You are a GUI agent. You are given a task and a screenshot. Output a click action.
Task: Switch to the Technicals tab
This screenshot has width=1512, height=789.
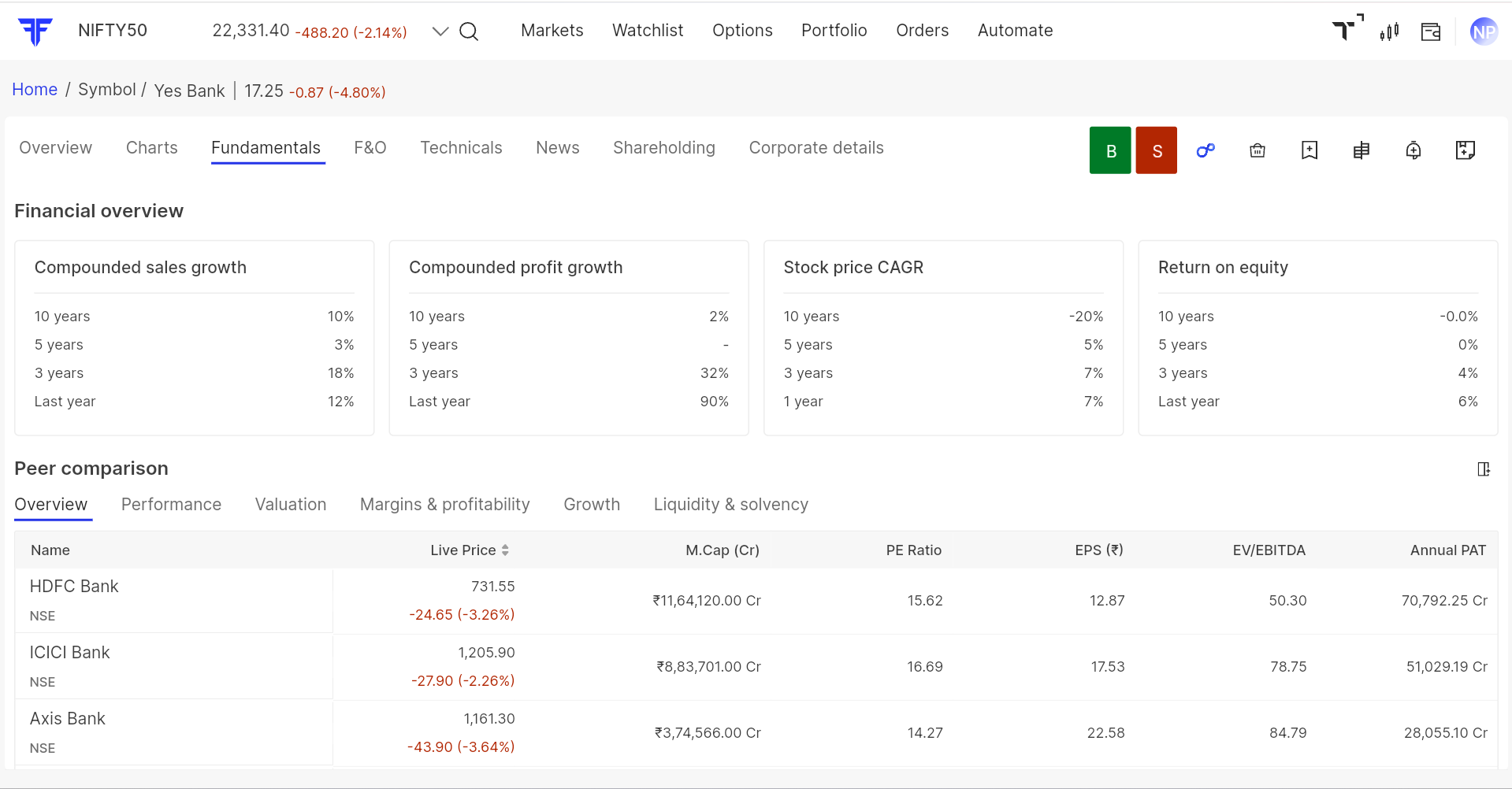pyautogui.click(x=461, y=148)
